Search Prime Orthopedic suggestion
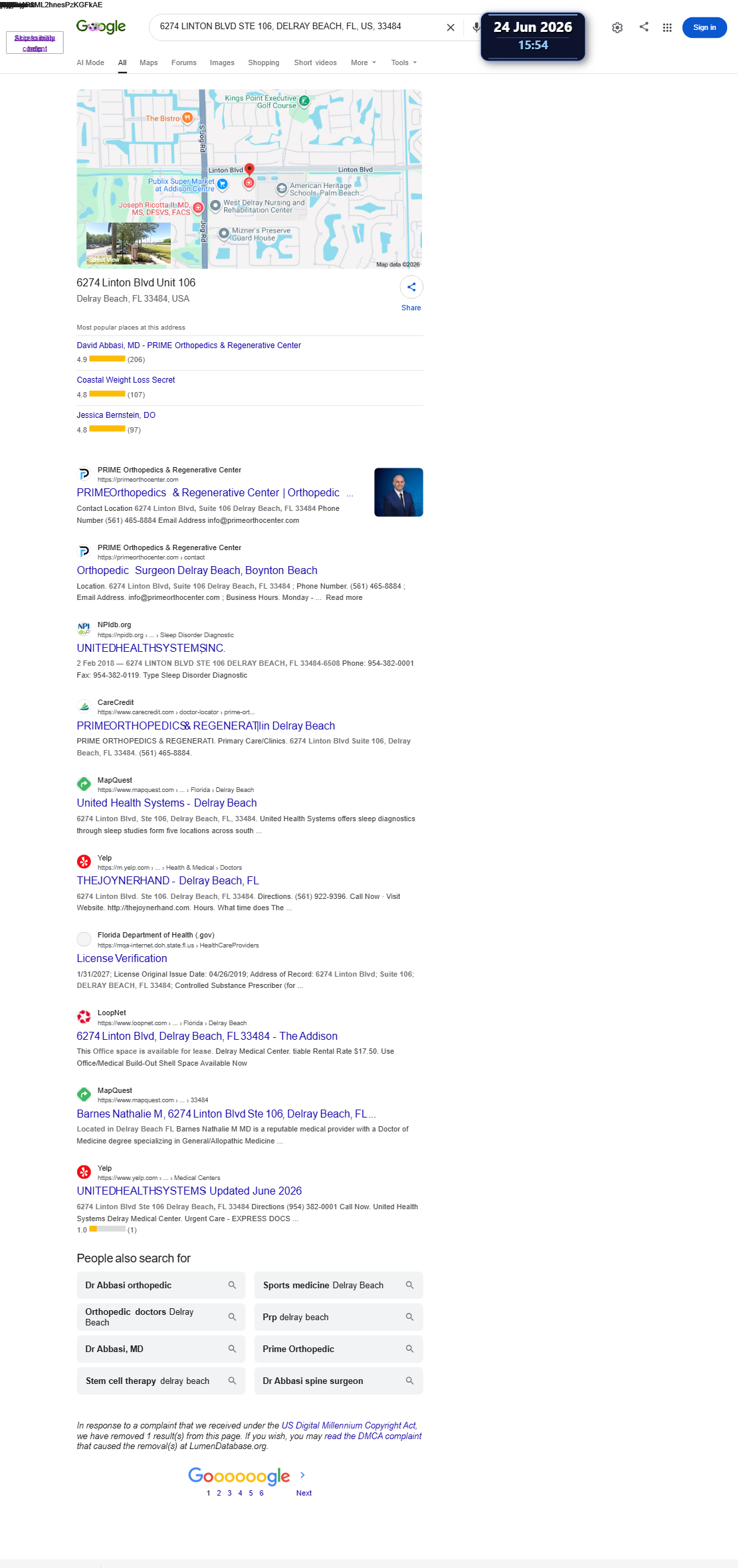The image size is (747, 1568). (338, 1349)
